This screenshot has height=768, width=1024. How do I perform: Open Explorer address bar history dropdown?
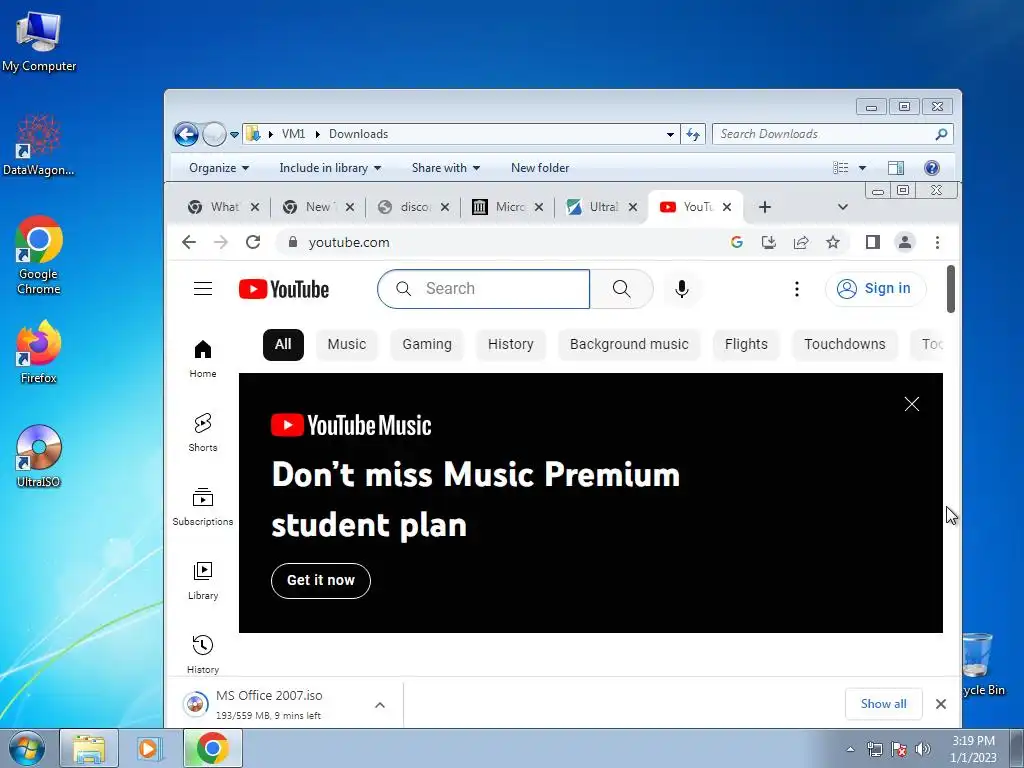point(670,135)
